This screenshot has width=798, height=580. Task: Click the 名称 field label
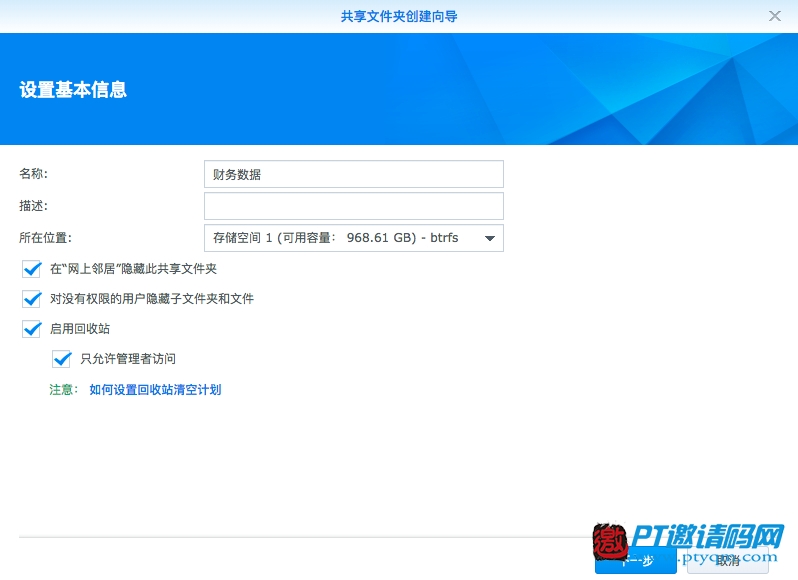tap(34, 174)
